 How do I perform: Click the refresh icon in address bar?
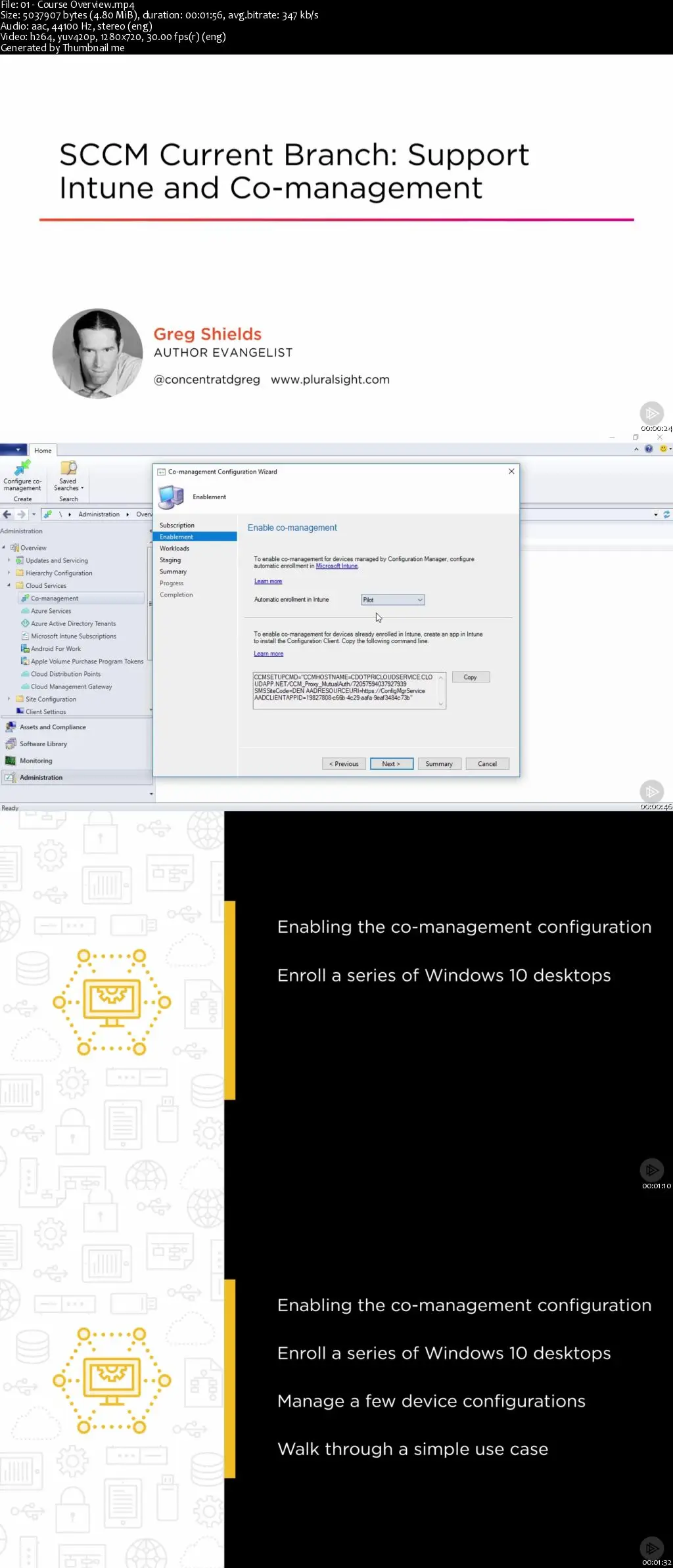pos(666,514)
